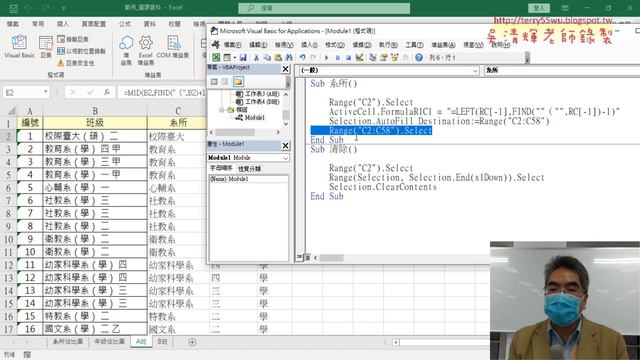
Task: Click the New Sheet plus button
Action: coord(192,342)
